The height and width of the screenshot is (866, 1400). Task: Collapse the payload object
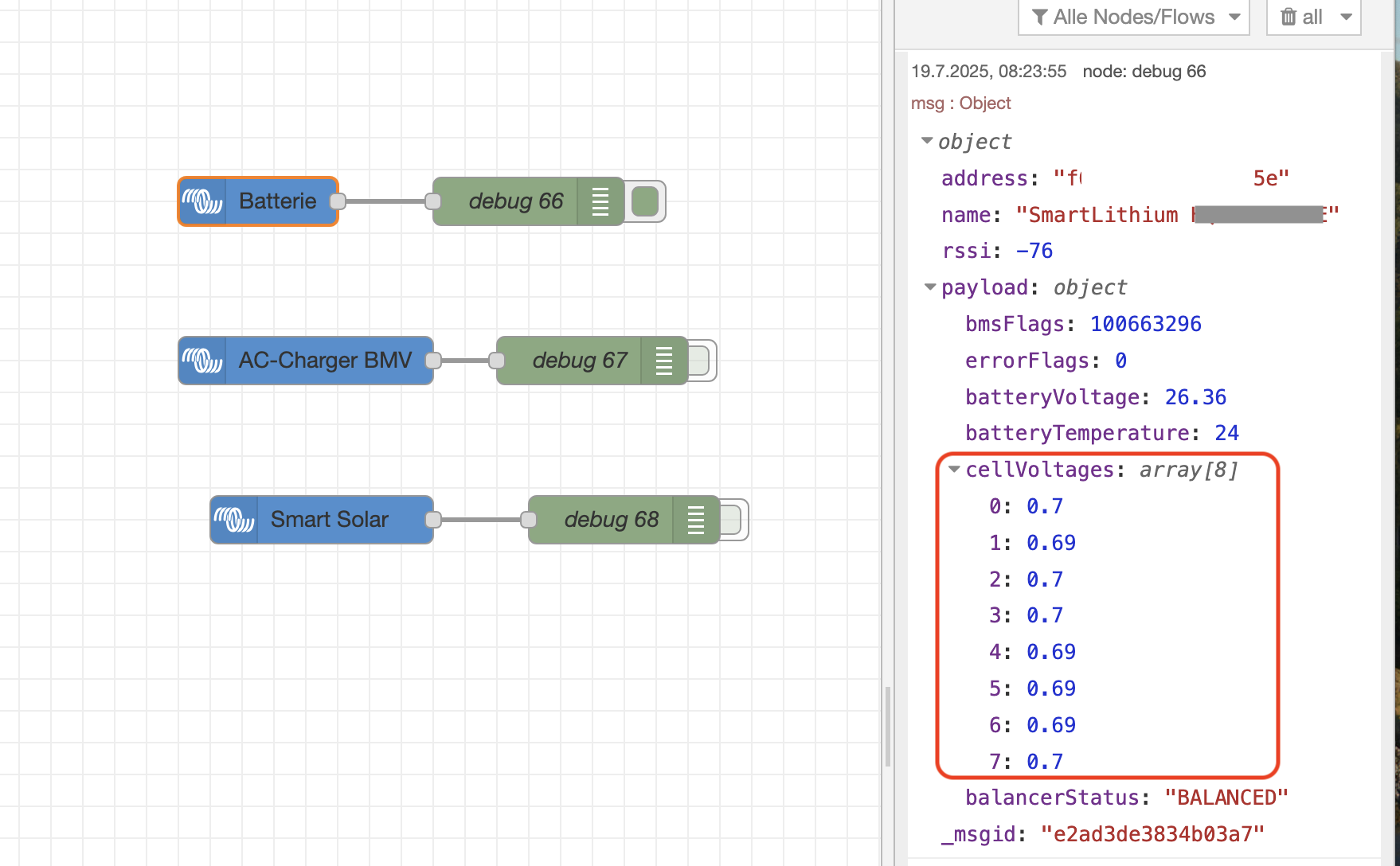click(930, 287)
